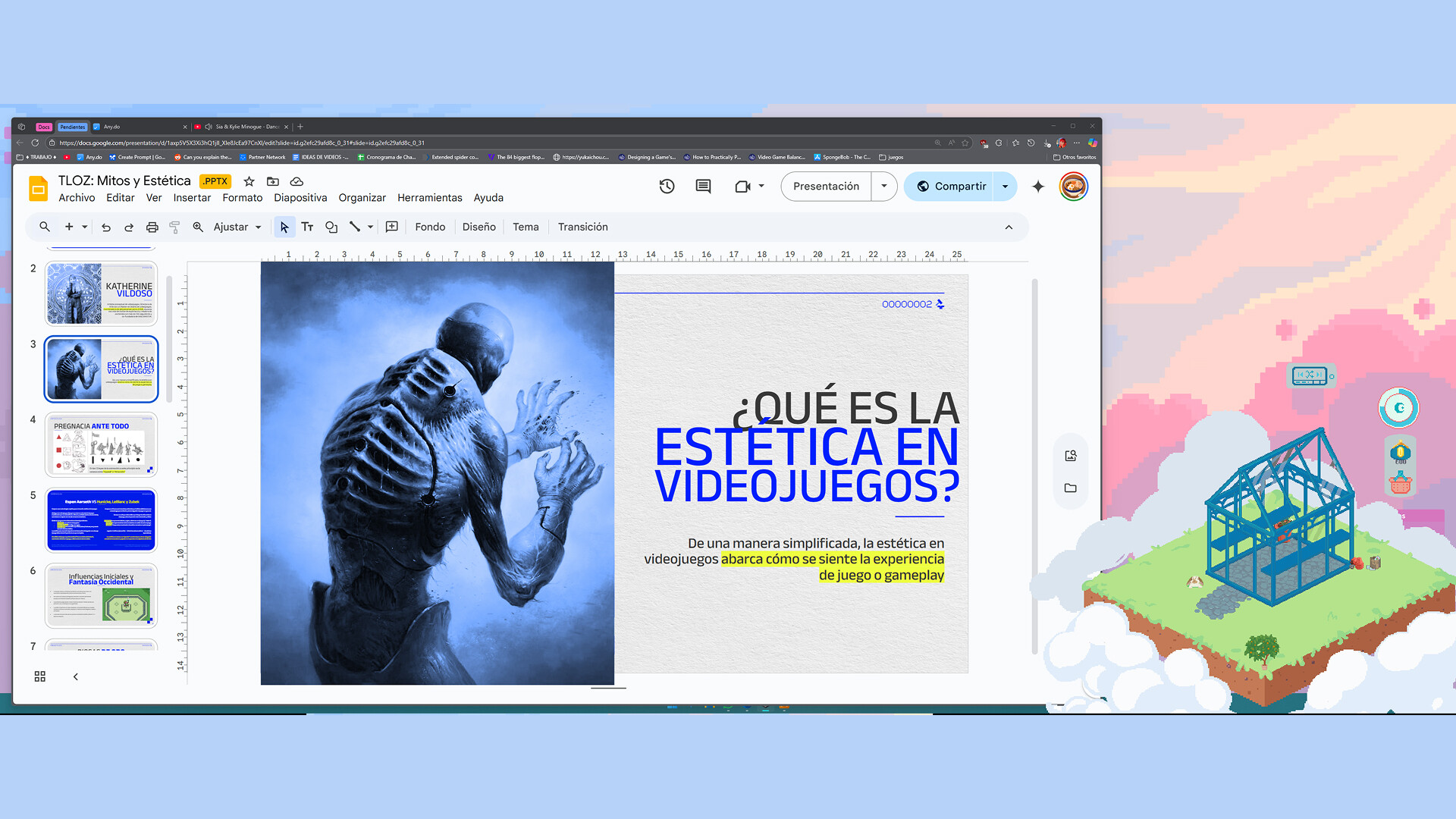The height and width of the screenshot is (819, 1456).
Task: Pick the line drawing tool
Action: coord(356,227)
